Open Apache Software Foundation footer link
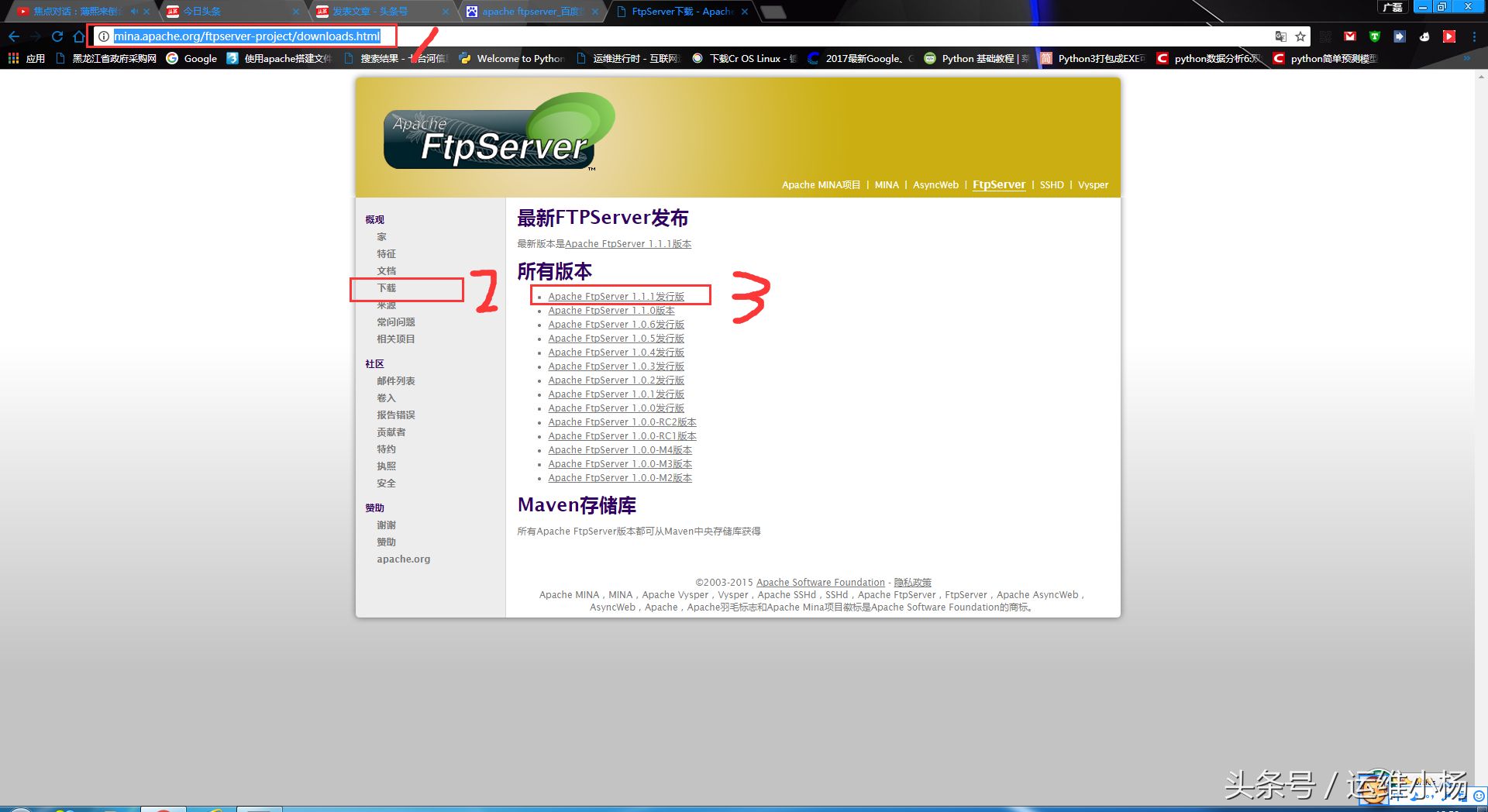Image resolution: width=1488 pixels, height=812 pixels. coord(820,583)
